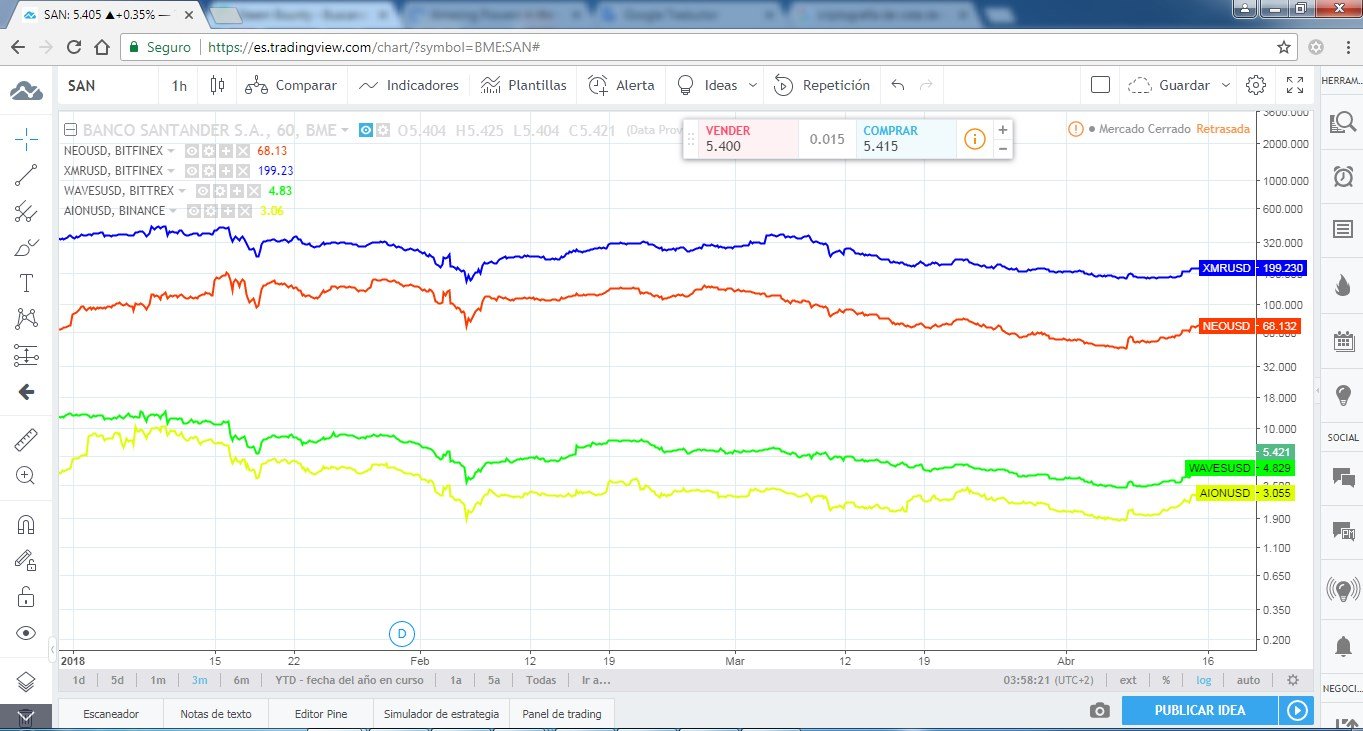
Task: Toggle magnet mode for drawings
Action: click(26, 525)
